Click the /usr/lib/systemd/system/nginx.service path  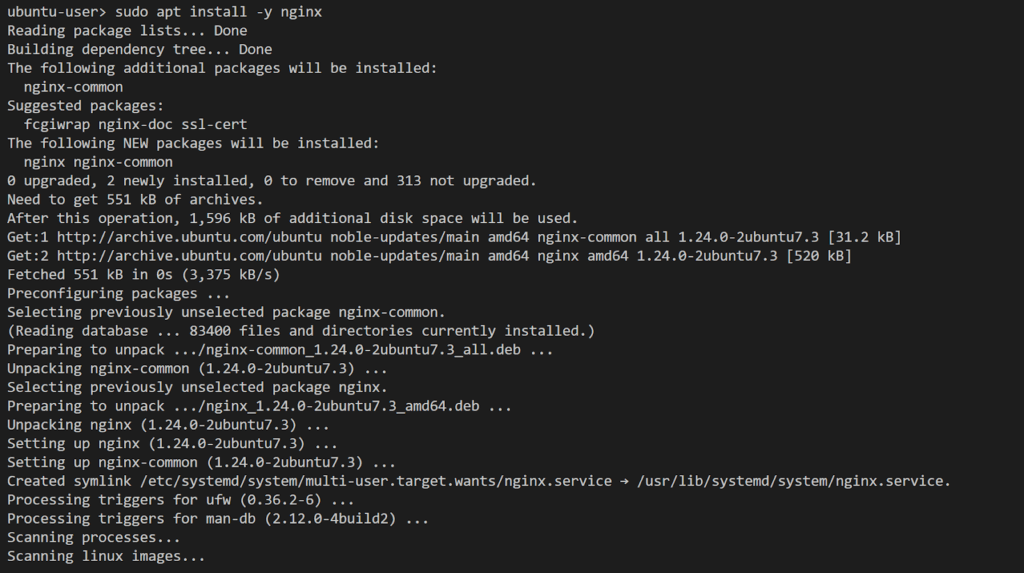click(794, 482)
